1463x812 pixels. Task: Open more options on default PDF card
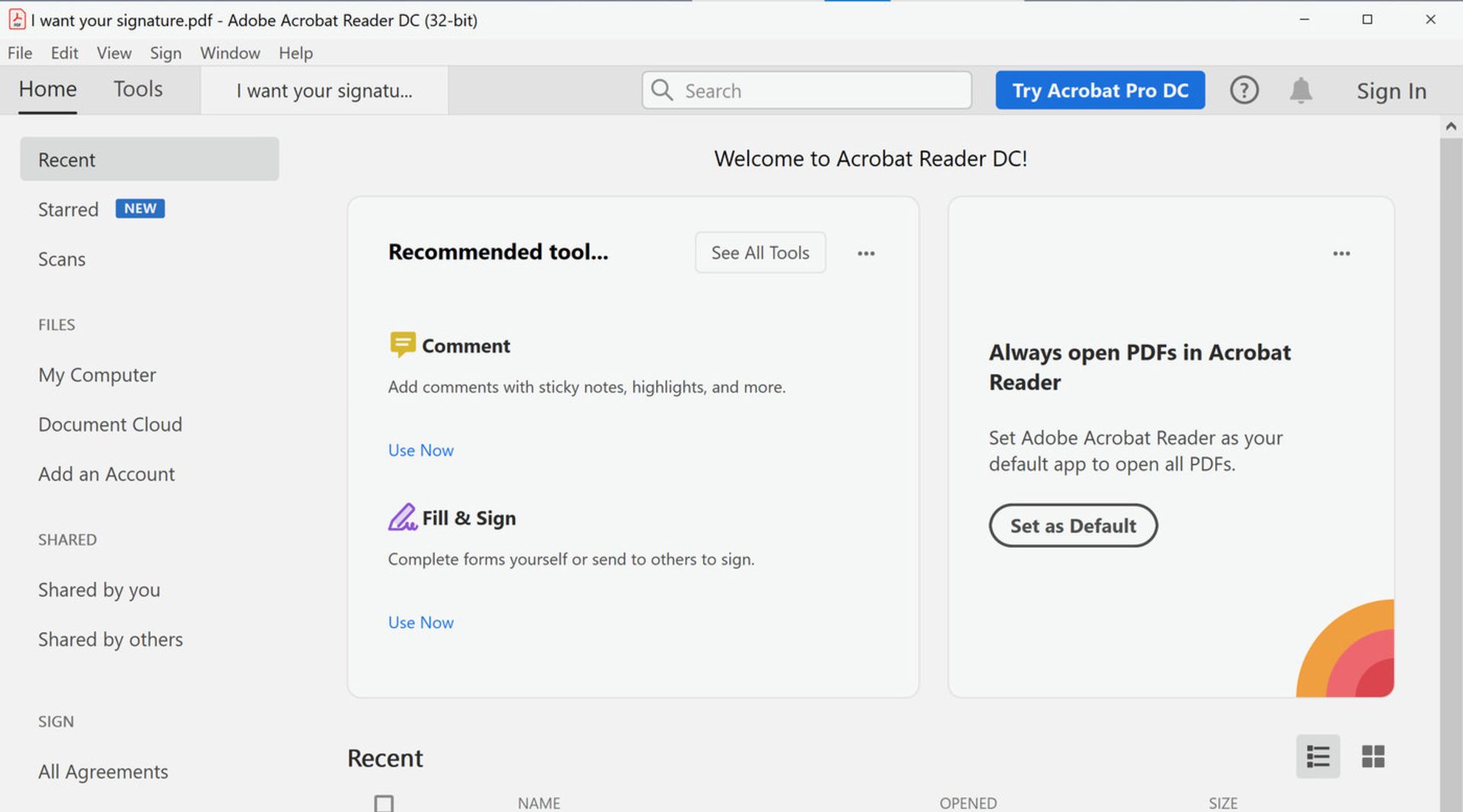[1341, 253]
